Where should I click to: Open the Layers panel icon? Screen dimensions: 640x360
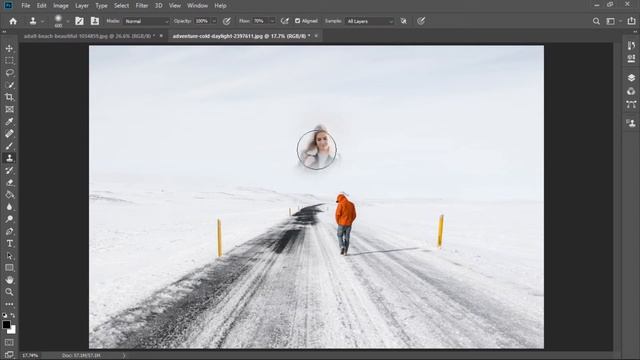coord(631,78)
